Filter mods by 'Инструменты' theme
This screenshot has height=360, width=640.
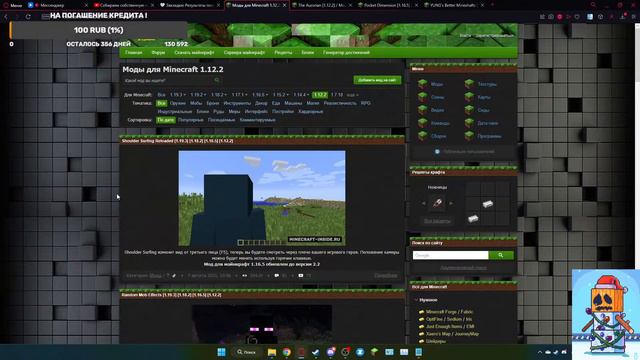point(237,103)
